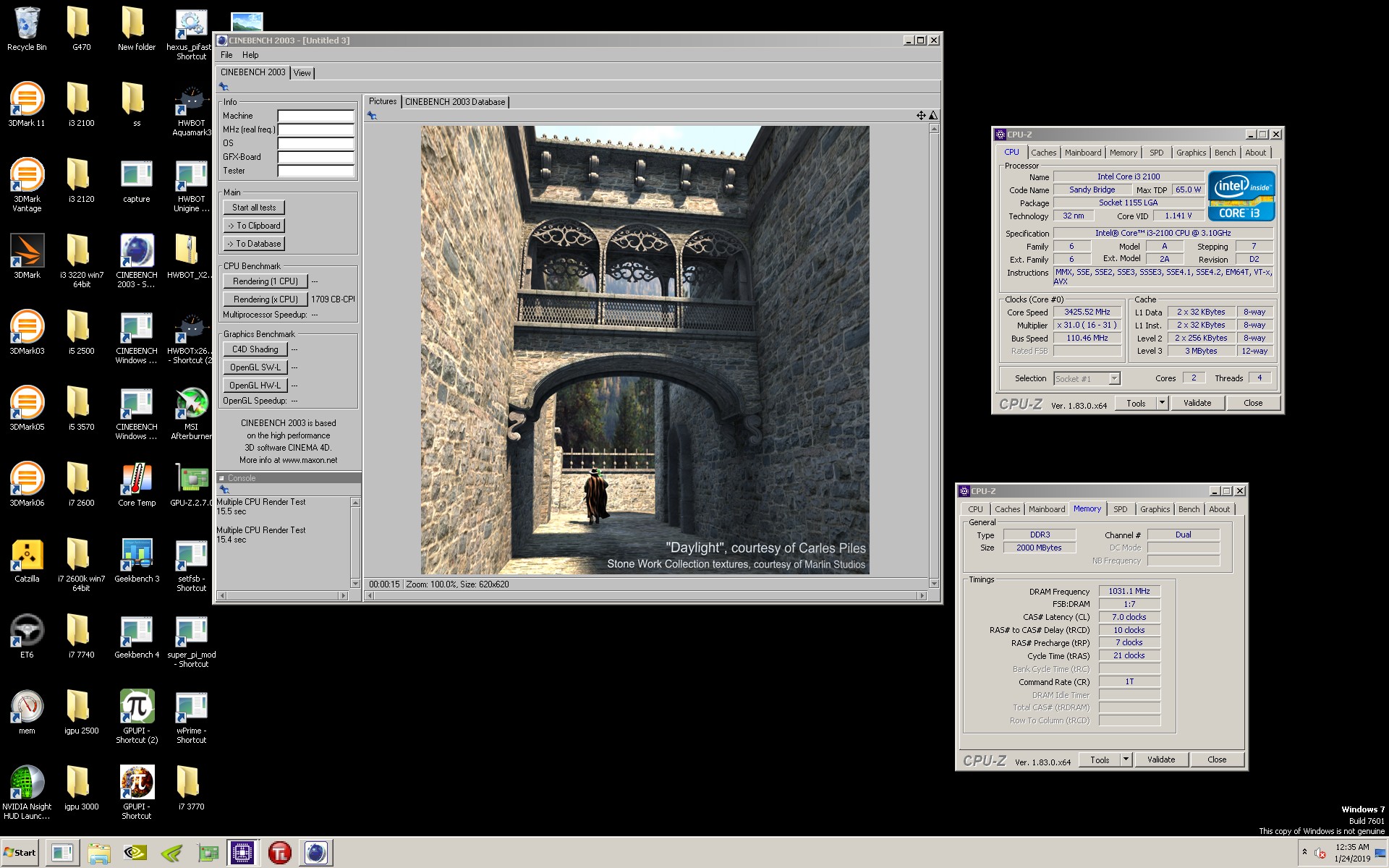
Task: Click Validate in upper CPU-Z window
Action: point(1197,403)
